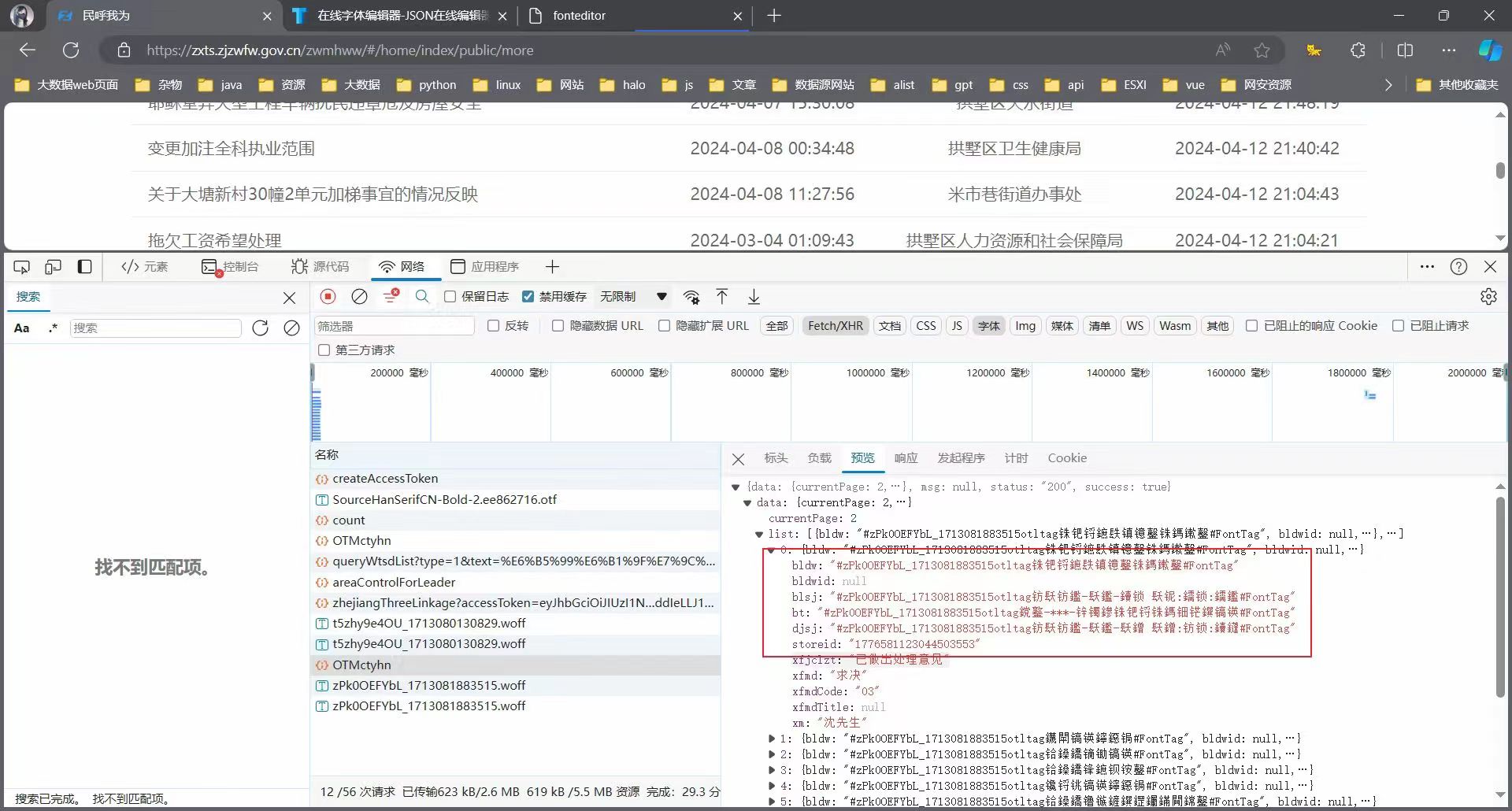This screenshot has width=1512, height=811.
Task: Check the 隐藏扩展 URL checkbox
Action: pos(665,326)
